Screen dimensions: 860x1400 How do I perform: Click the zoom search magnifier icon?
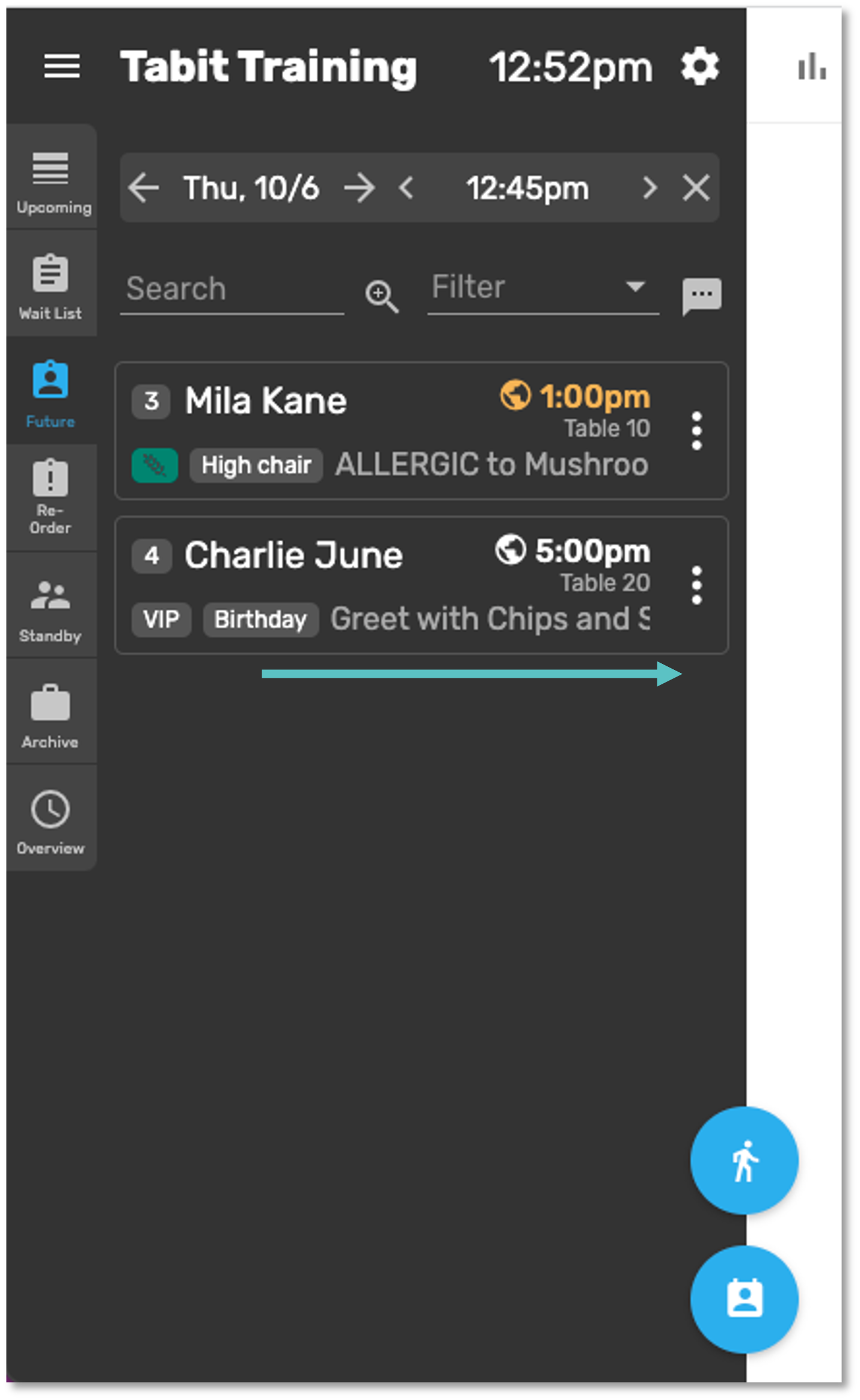tap(381, 295)
